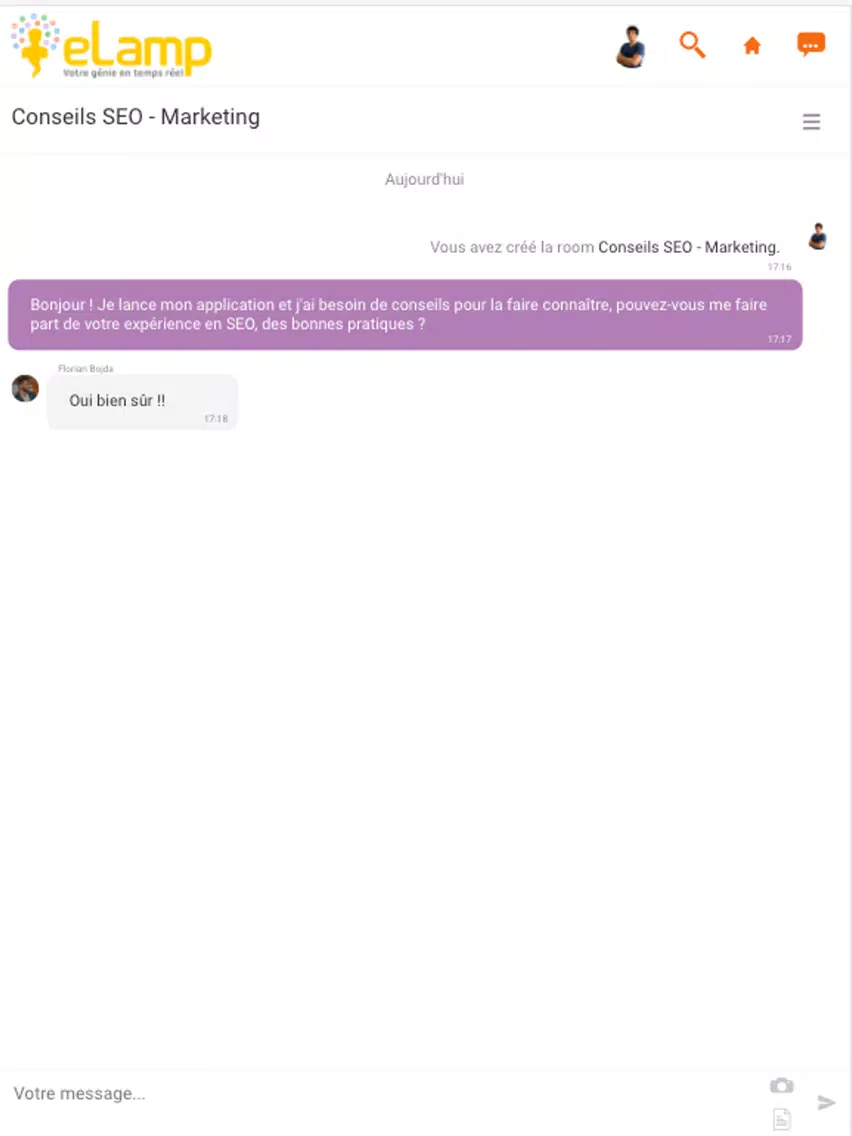Click the 17:18 timestamp on Florian's reply
852x1136 pixels.
(x=216, y=419)
